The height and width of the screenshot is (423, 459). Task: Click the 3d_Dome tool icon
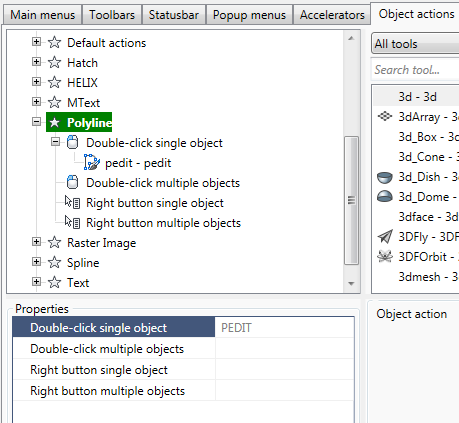pos(385,197)
